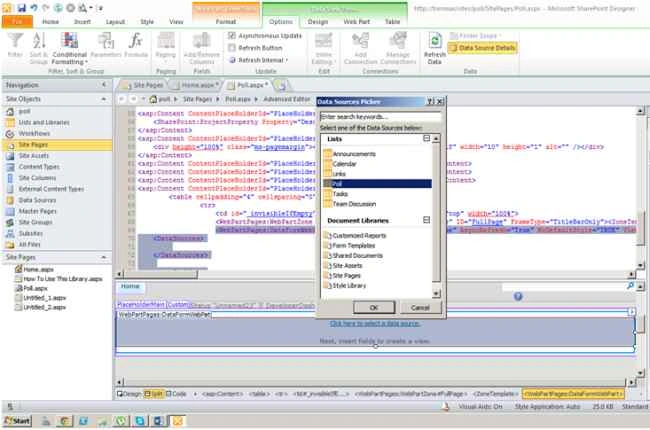Click Add/Remove Columns icon
650x430 pixels.
(201, 48)
